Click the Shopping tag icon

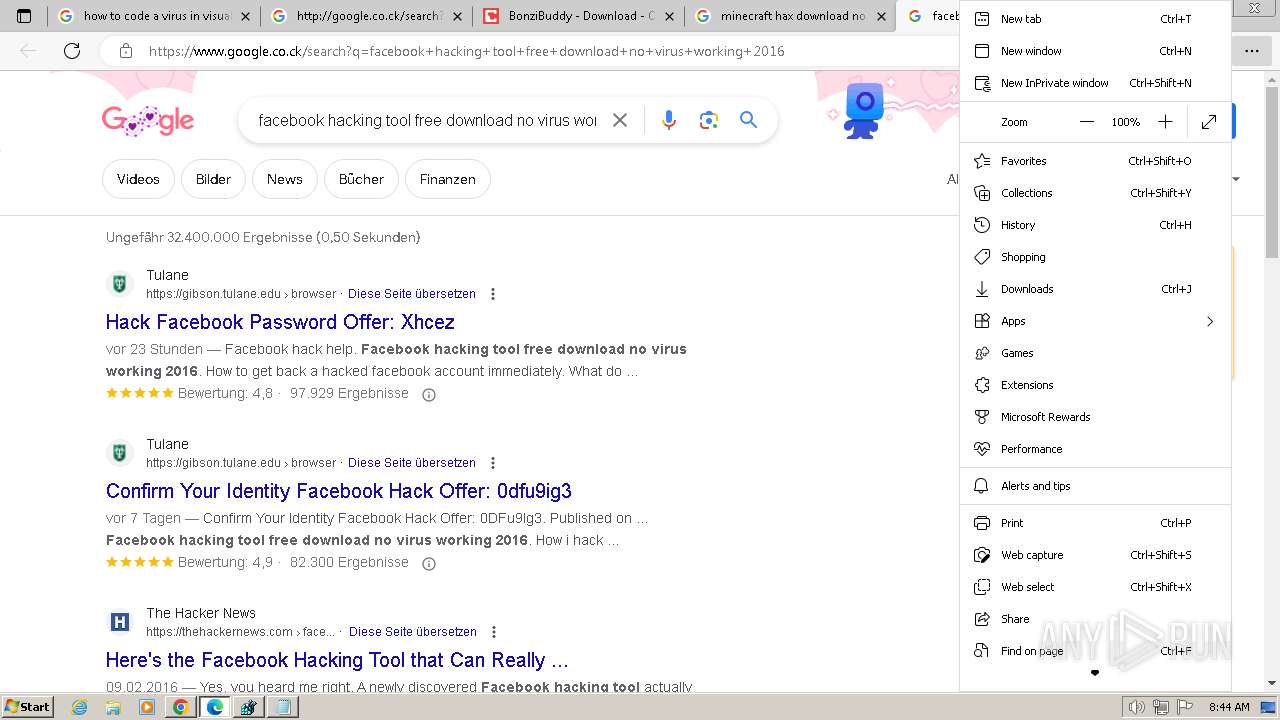982,257
